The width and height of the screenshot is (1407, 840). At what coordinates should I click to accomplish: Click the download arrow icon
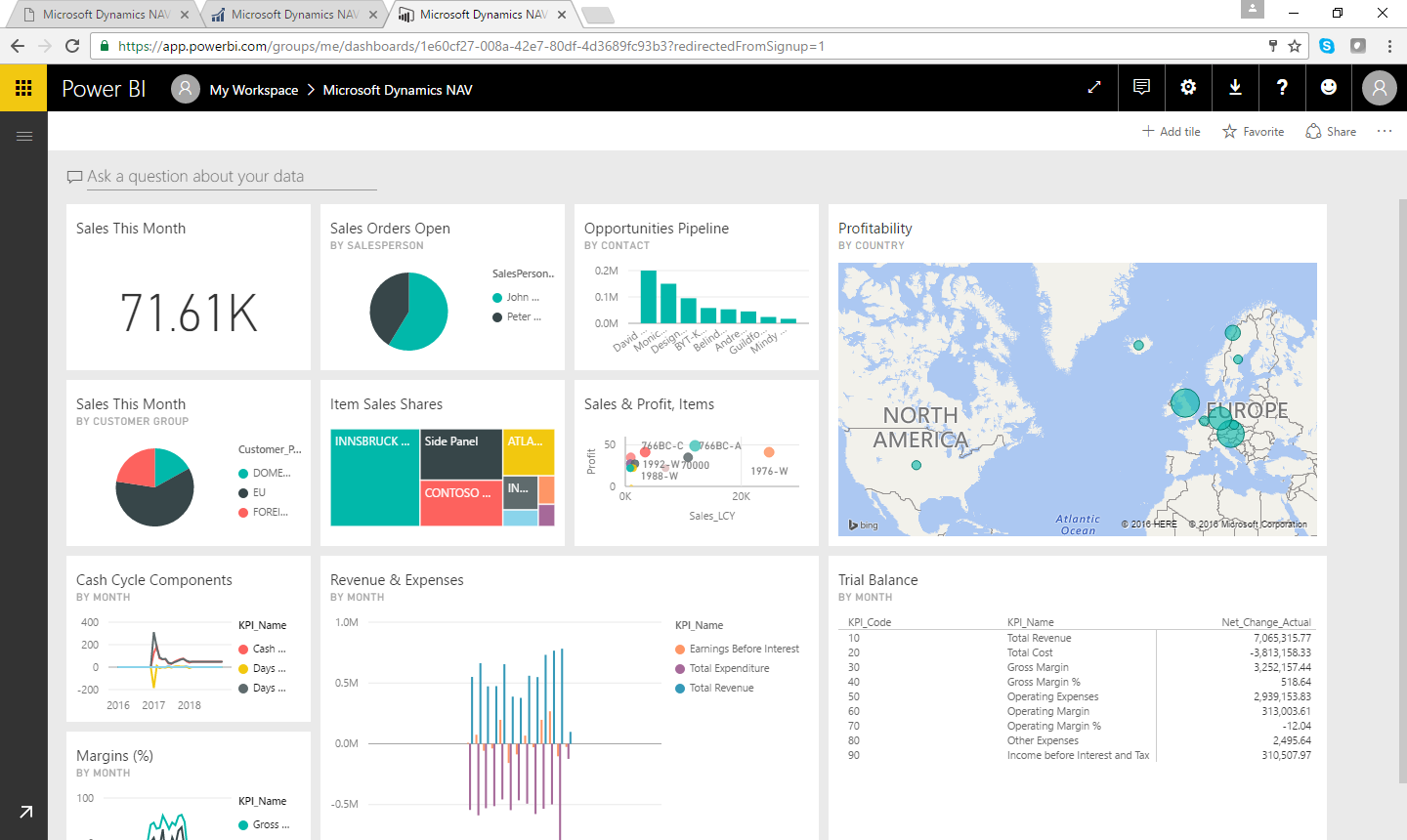point(1235,88)
